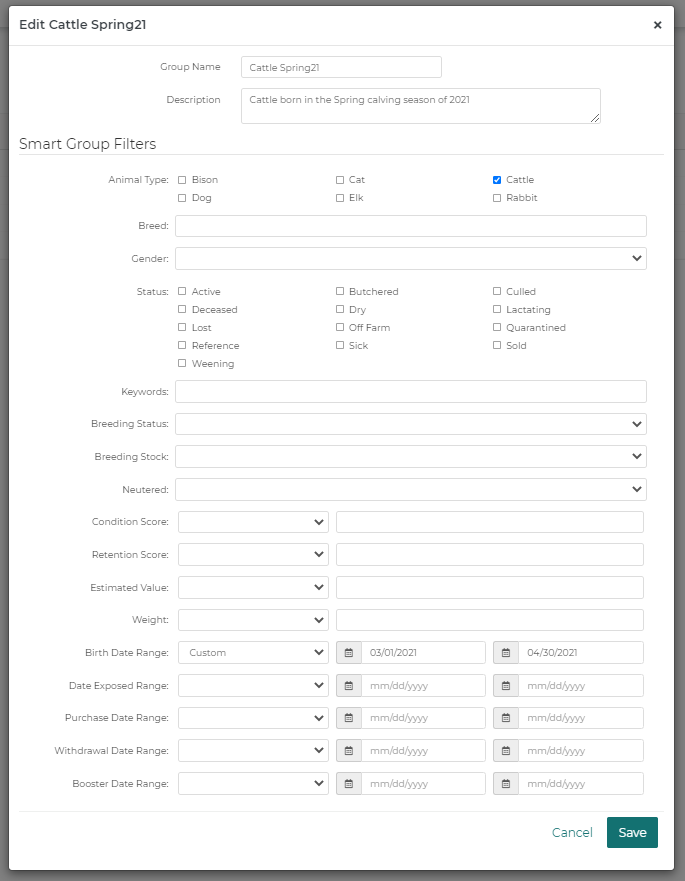Viewport: 685px width, 881px height.
Task: Open Withdrawal Date Range start calendar icon
Action: [349, 751]
